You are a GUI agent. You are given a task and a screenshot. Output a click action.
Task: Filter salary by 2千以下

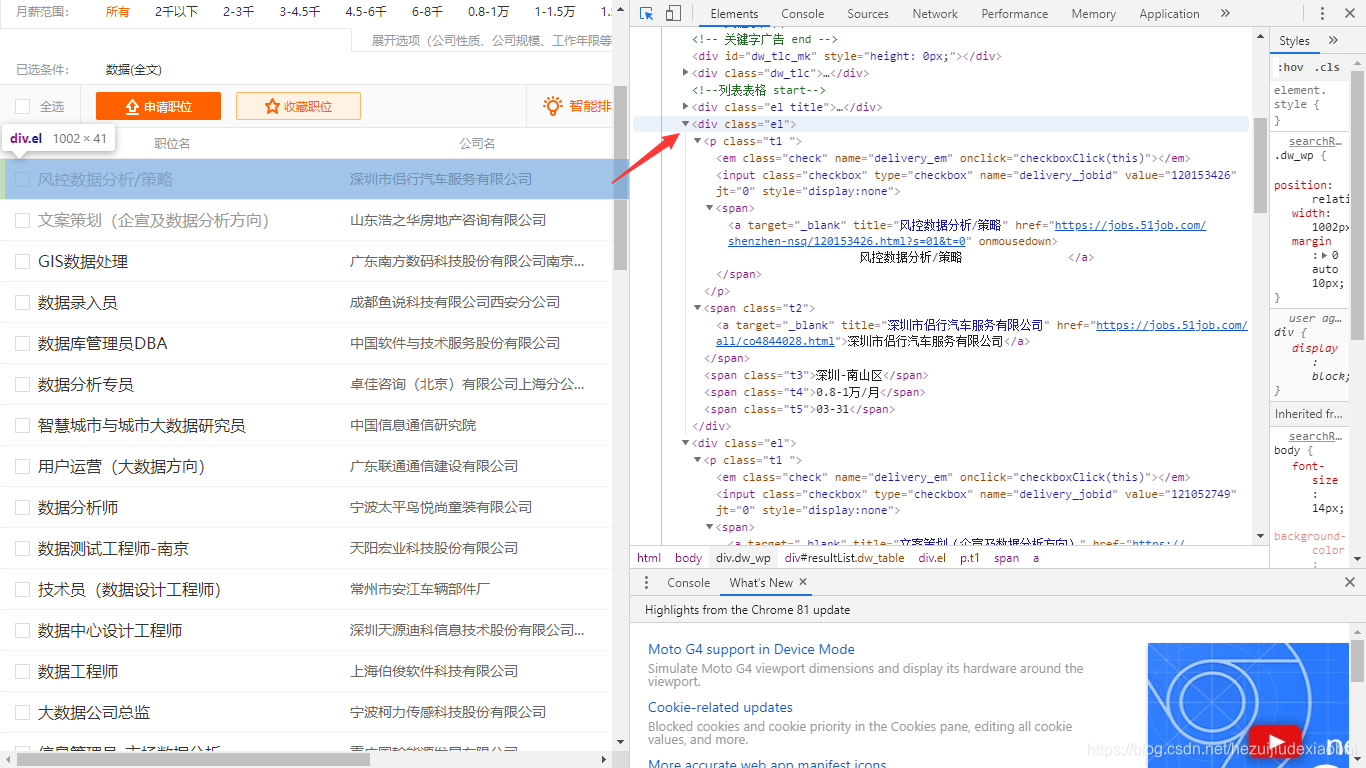point(176,12)
